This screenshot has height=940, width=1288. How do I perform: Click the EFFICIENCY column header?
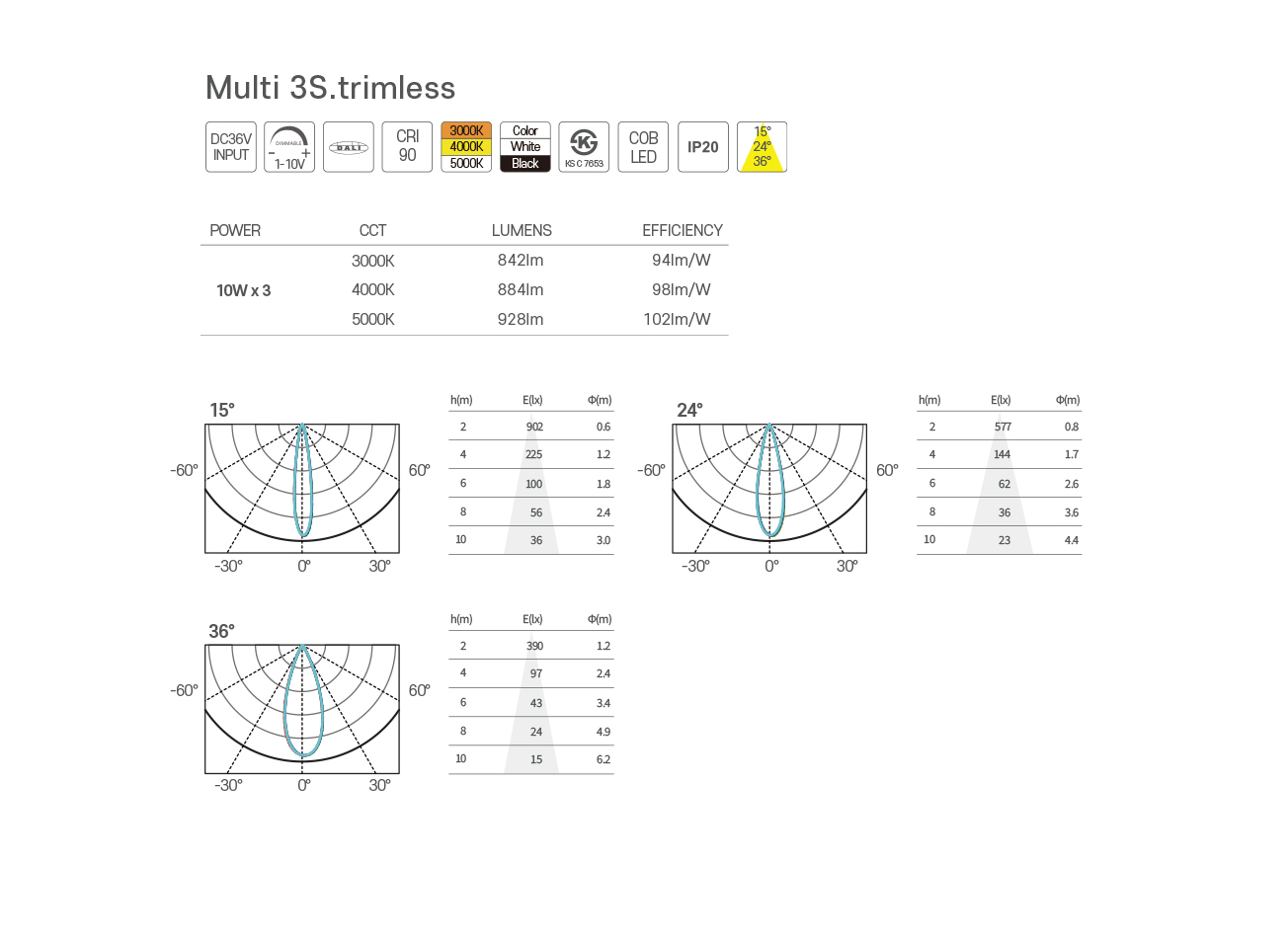click(x=682, y=230)
